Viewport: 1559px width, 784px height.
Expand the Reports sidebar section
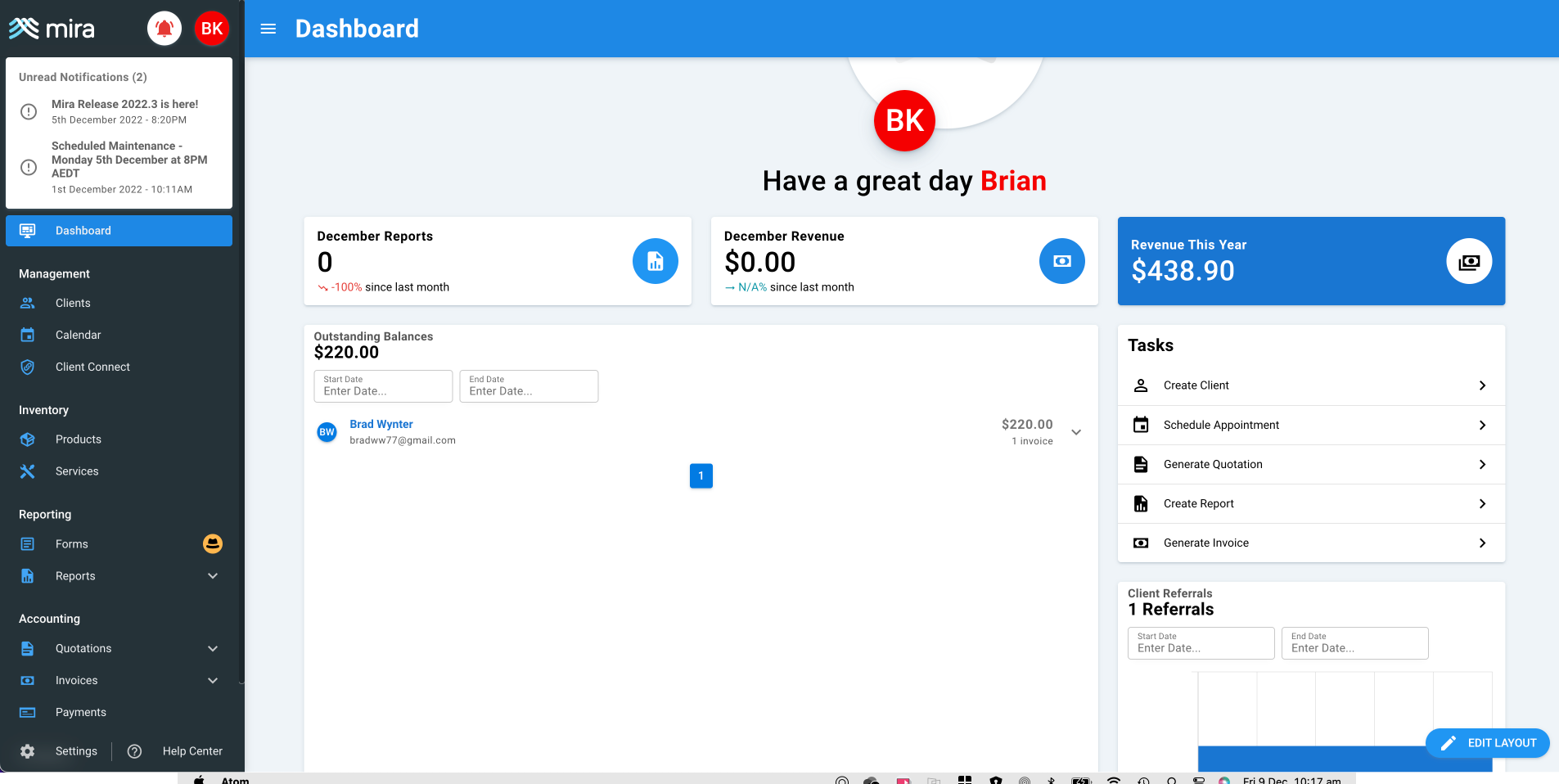pyautogui.click(x=212, y=575)
